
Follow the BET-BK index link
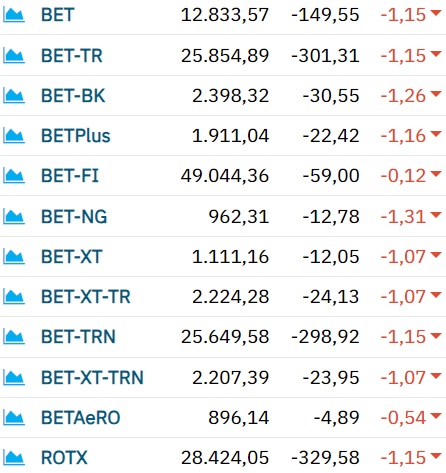point(73,96)
